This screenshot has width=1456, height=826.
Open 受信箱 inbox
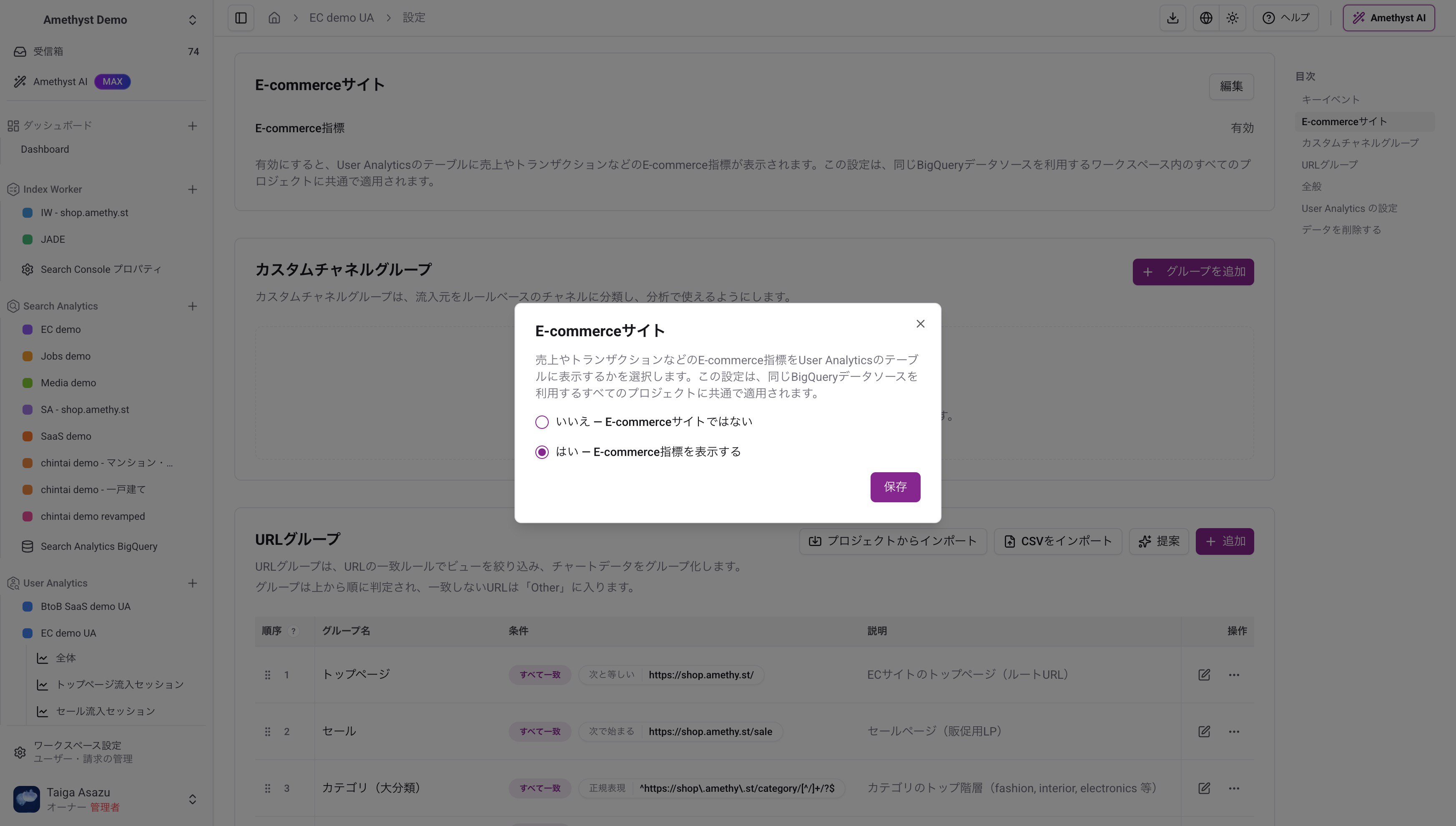pyautogui.click(x=106, y=52)
